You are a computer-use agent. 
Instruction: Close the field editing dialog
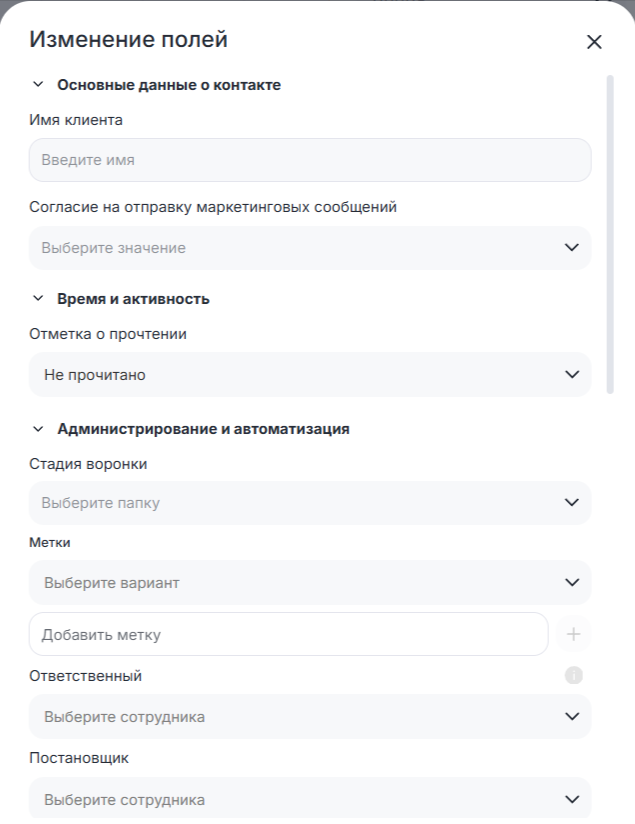(594, 42)
